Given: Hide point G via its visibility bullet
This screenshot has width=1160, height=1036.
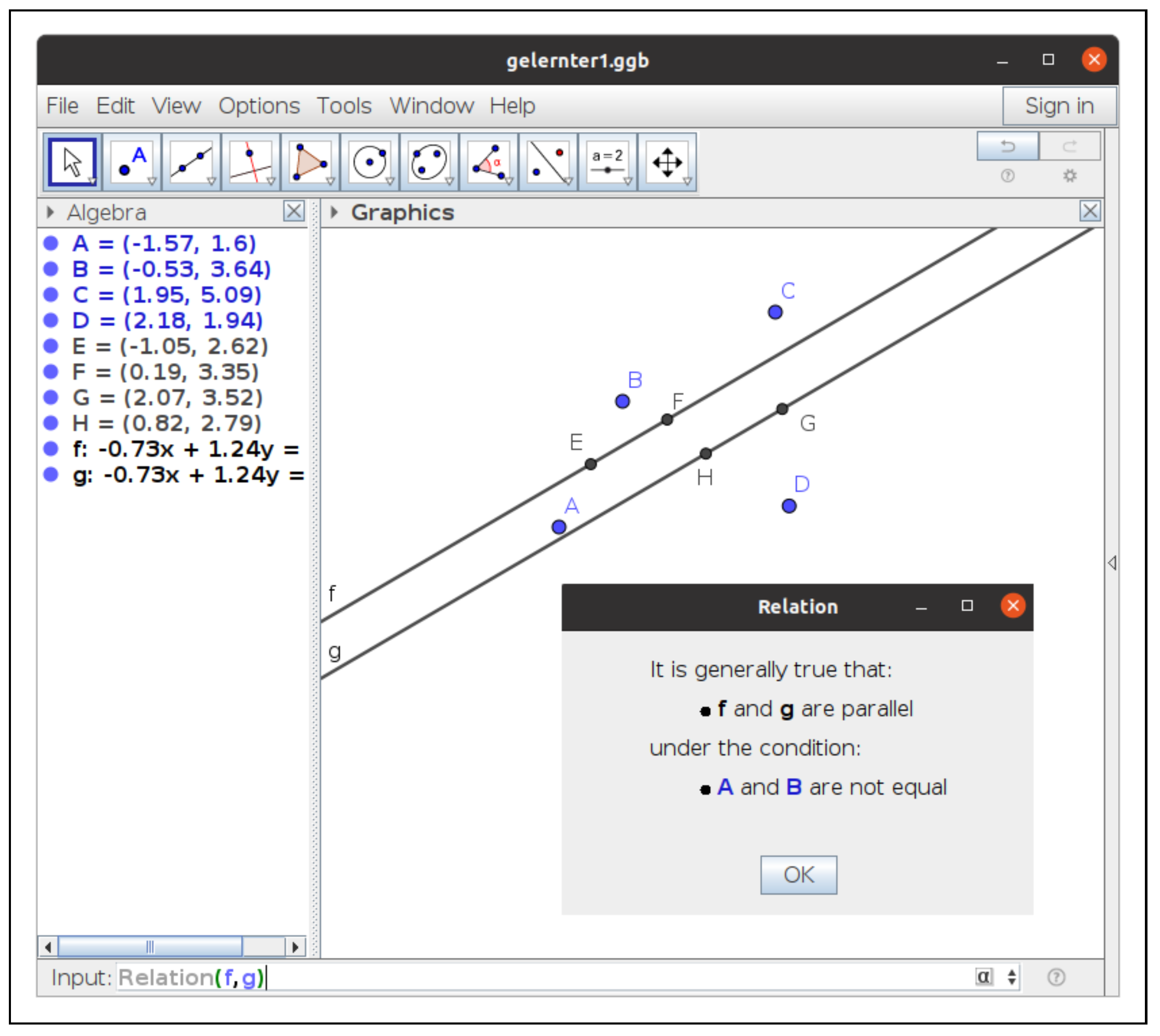Looking at the screenshot, I should pos(51,397).
